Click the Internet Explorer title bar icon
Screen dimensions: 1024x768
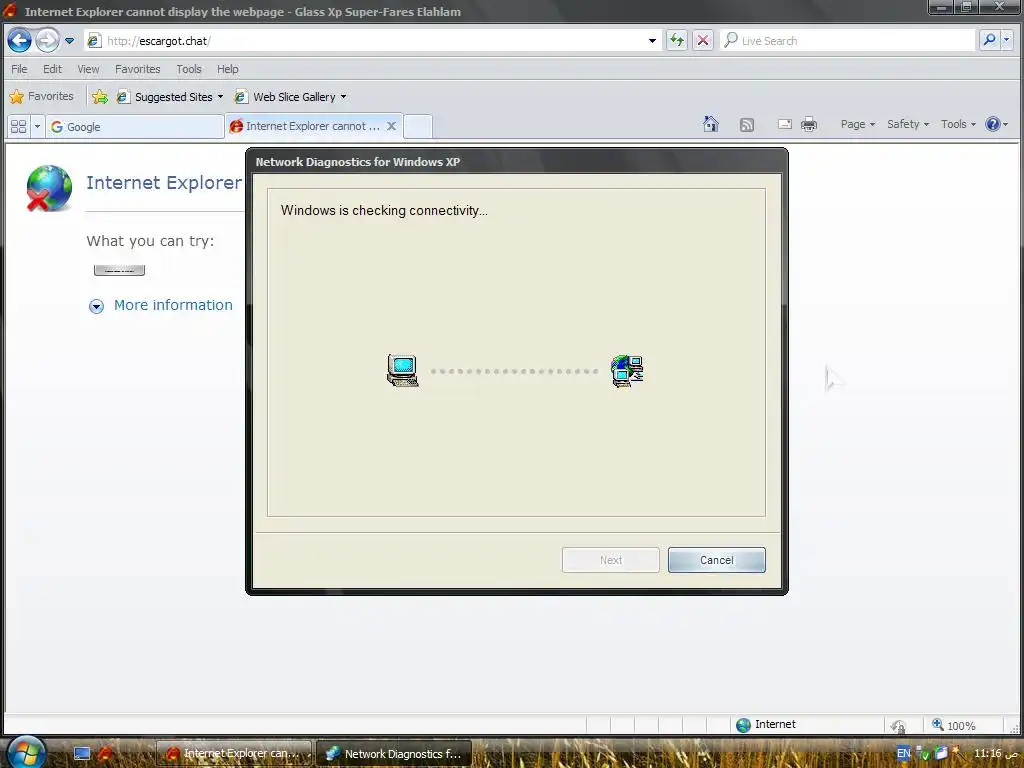(x=10, y=10)
